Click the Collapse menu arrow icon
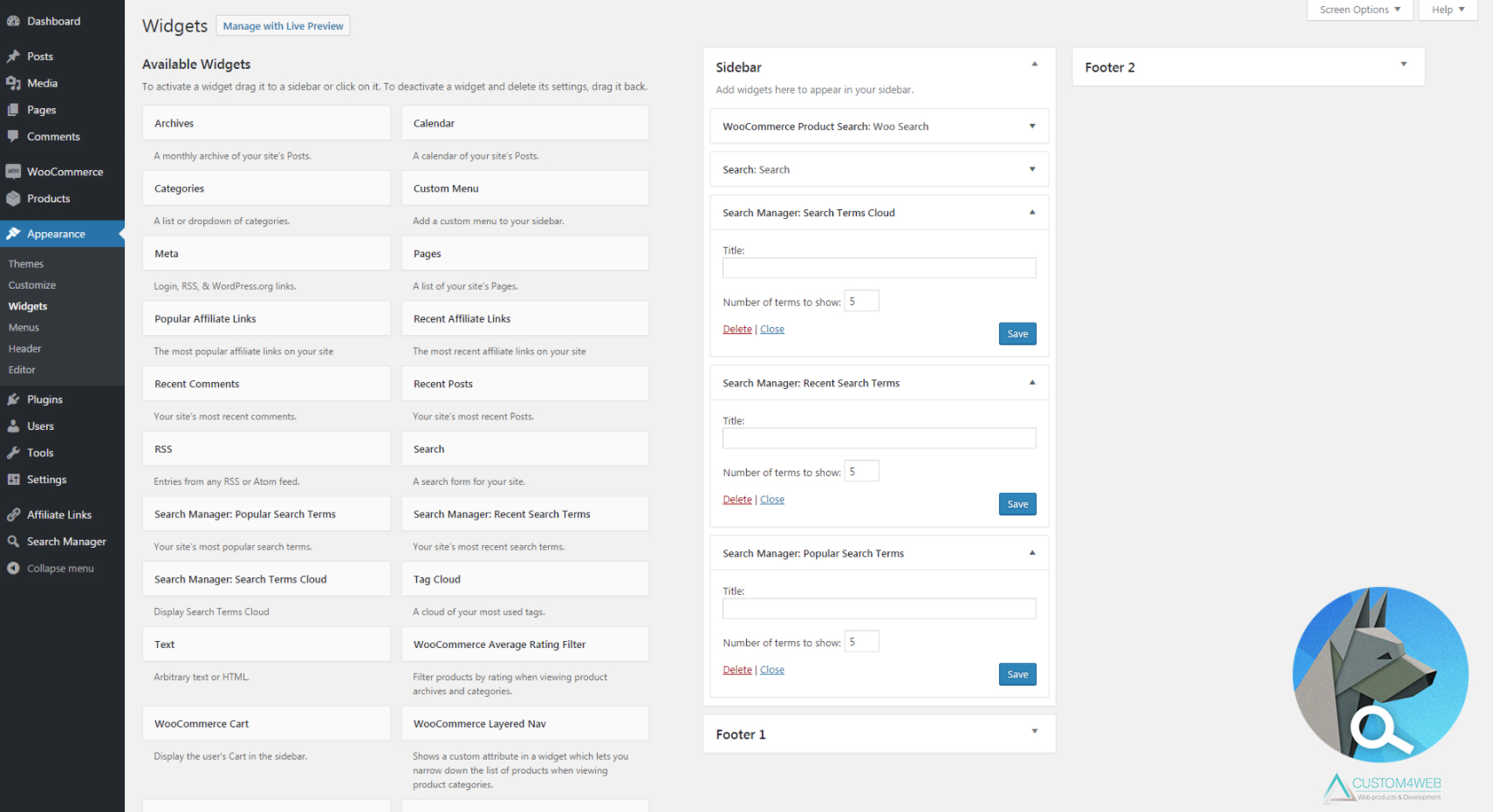Viewport: 1493px width, 812px height. tap(13, 568)
